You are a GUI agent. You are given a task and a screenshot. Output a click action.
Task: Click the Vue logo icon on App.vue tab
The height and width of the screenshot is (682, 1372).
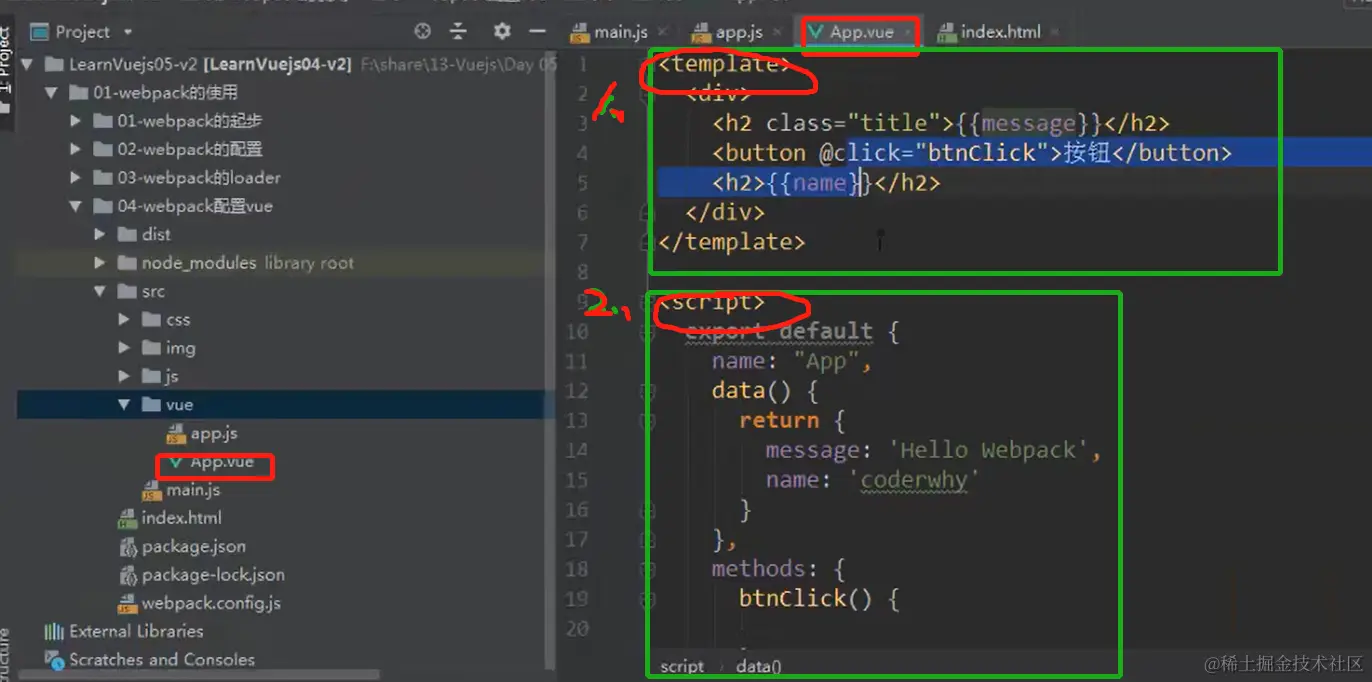817,32
